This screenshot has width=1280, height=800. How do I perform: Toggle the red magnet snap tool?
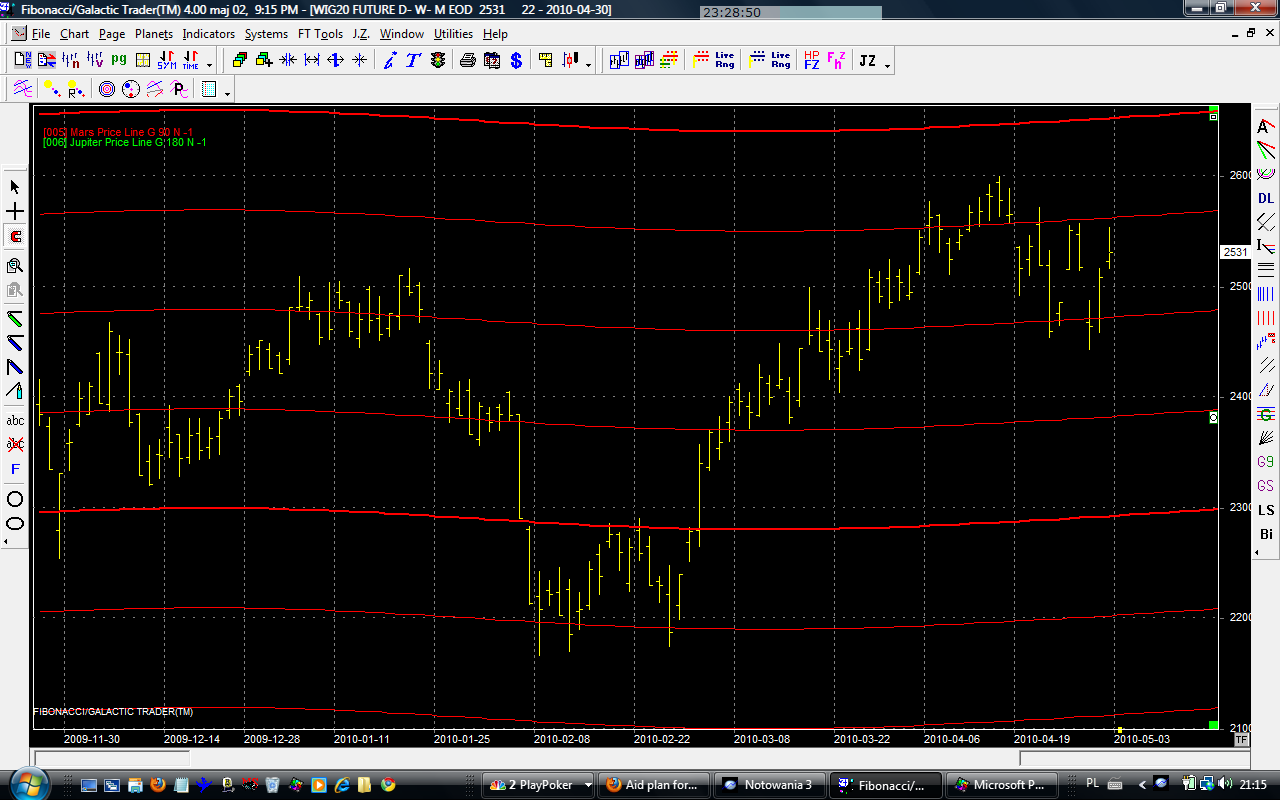(x=15, y=237)
